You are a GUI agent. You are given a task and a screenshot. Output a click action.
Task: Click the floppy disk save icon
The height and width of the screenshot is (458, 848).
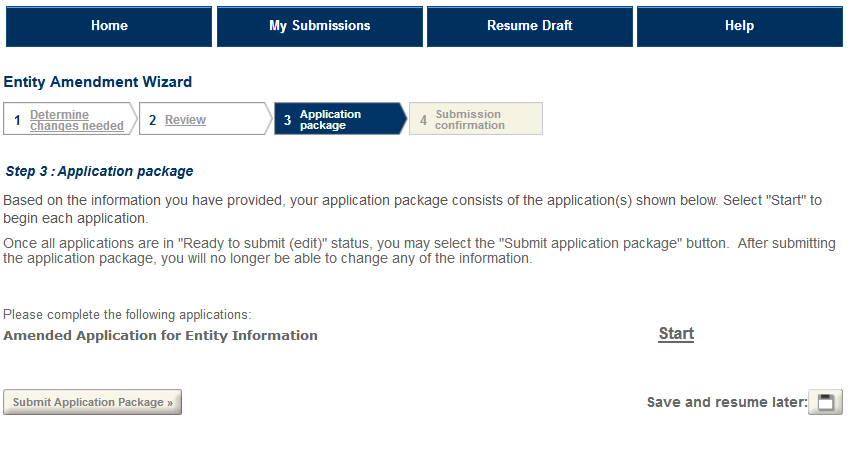(x=825, y=402)
